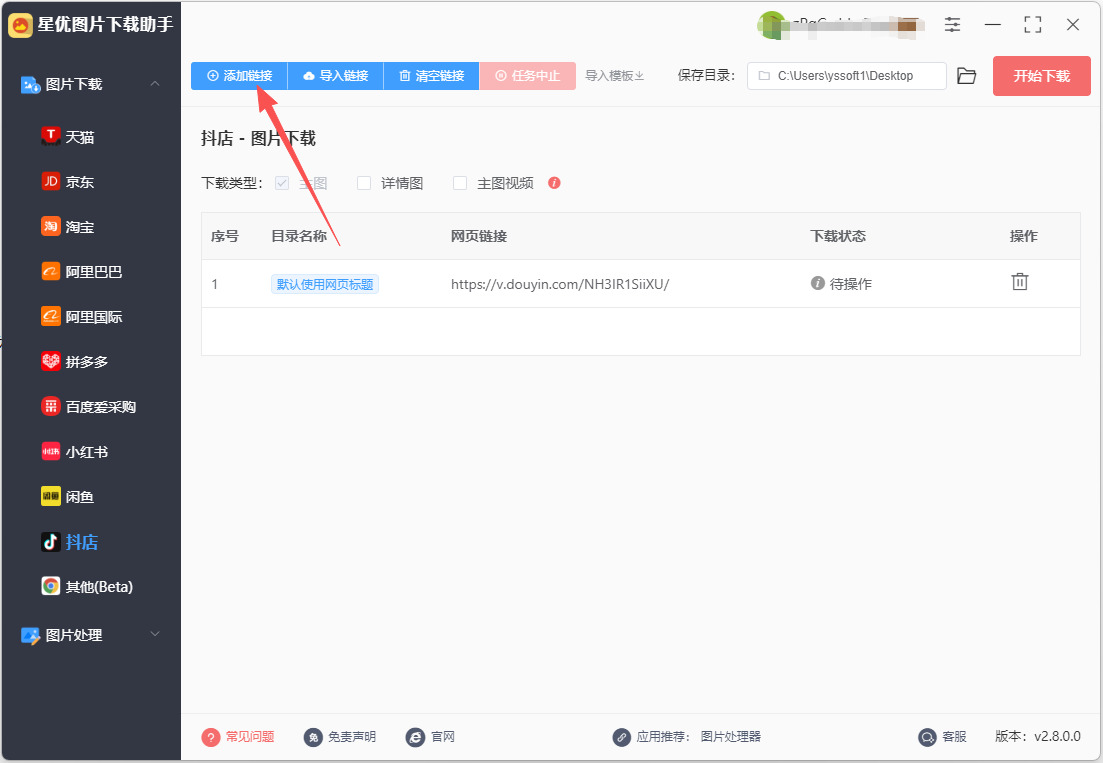Click the 序号 column header

[x=224, y=236]
